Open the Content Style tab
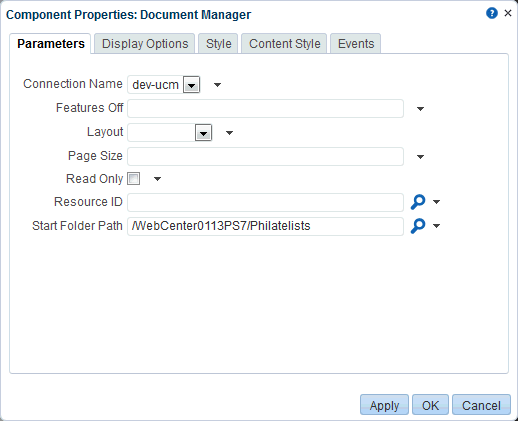The image size is (518, 421). (x=284, y=44)
